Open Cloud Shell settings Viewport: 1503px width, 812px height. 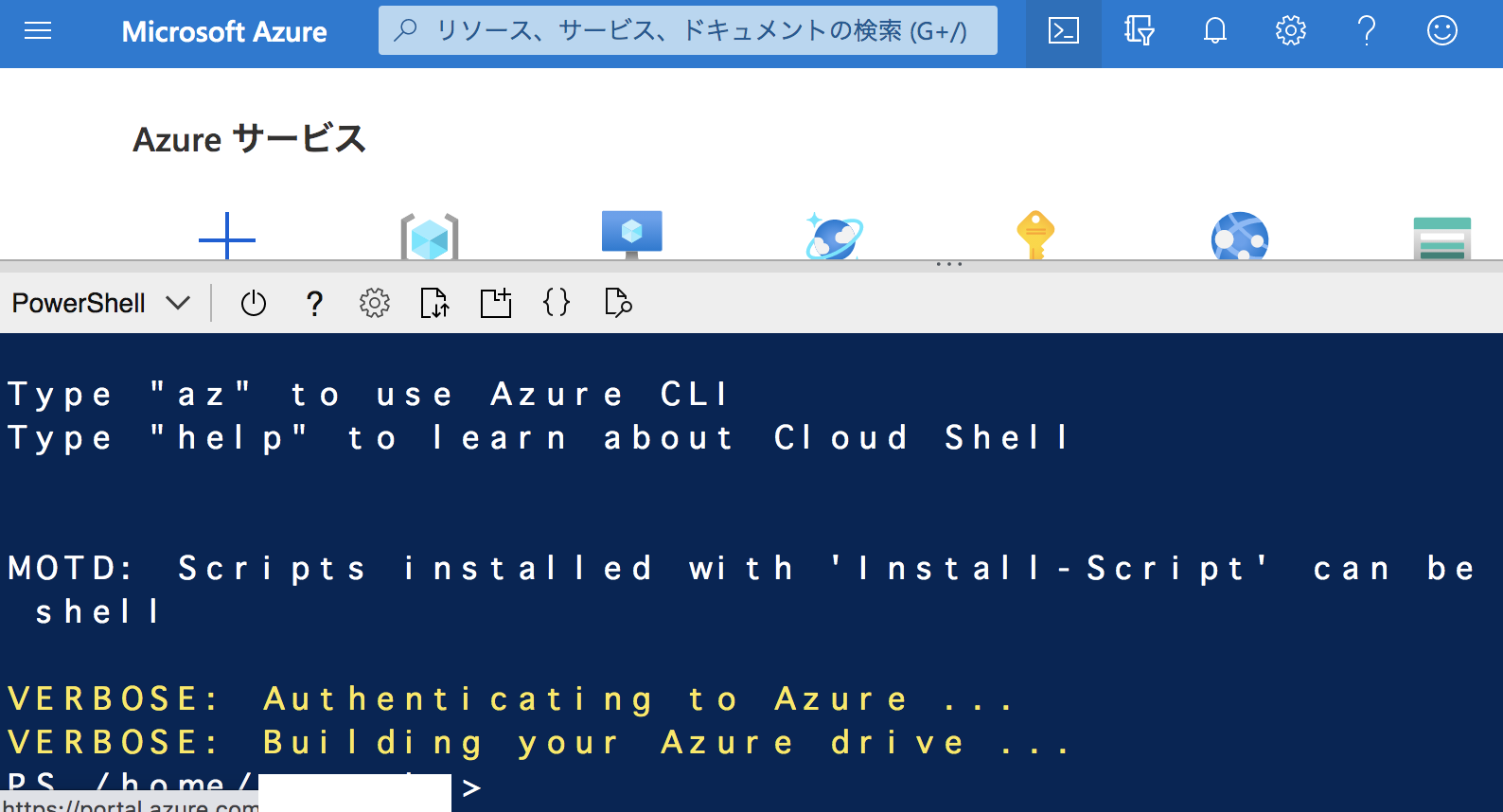[374, 303]
